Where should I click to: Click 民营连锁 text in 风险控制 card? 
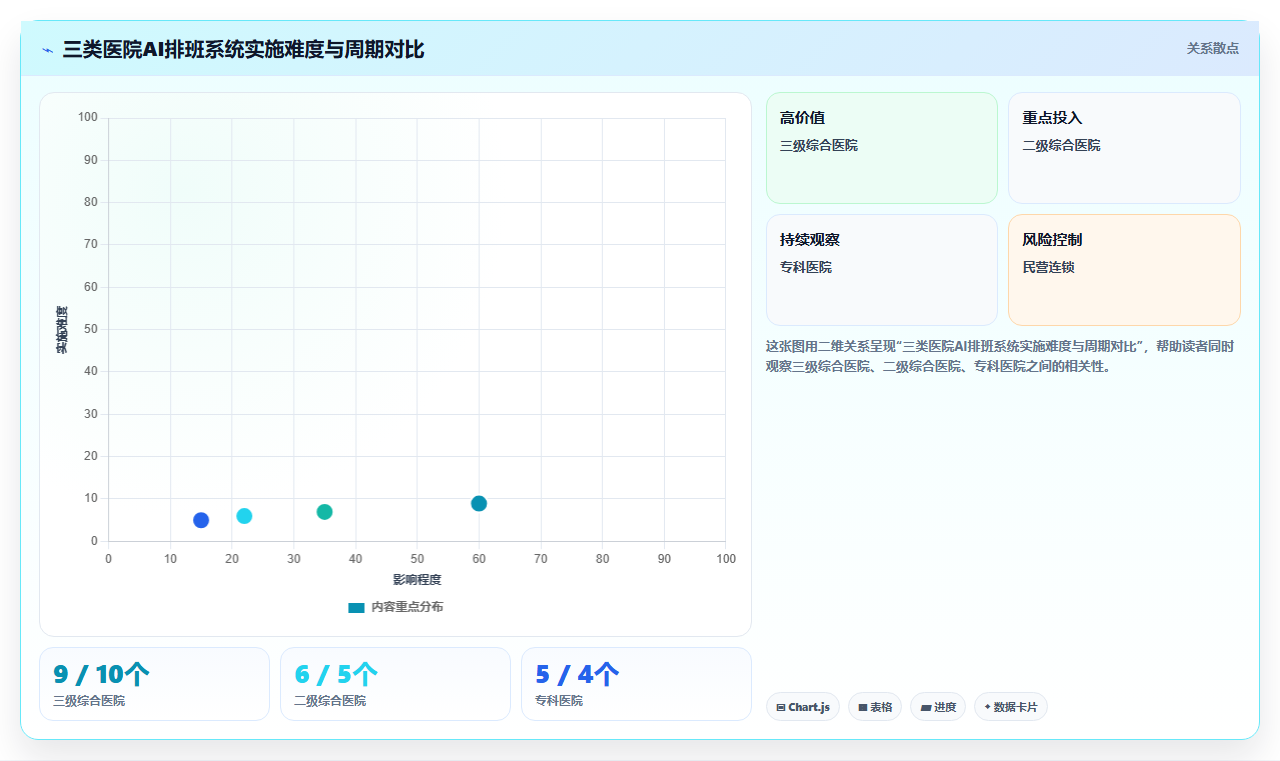click(x=1048, y=267)
